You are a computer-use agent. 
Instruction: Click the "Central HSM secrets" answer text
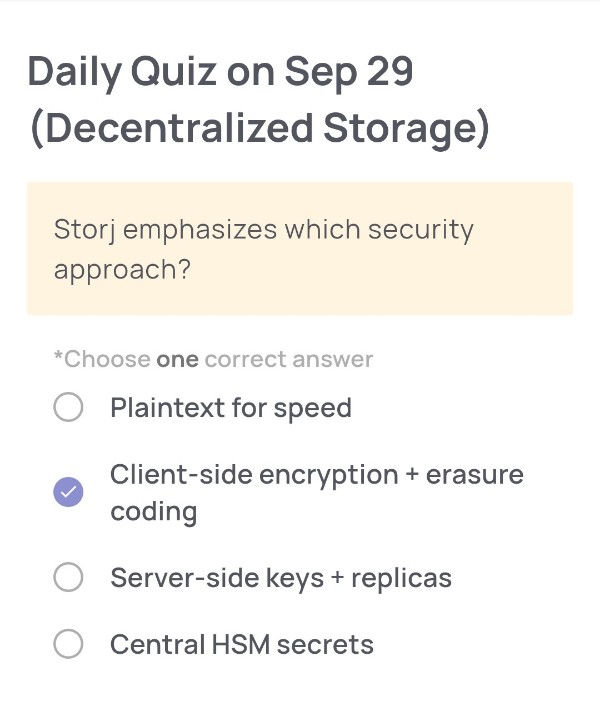click(x=242, y=645)
